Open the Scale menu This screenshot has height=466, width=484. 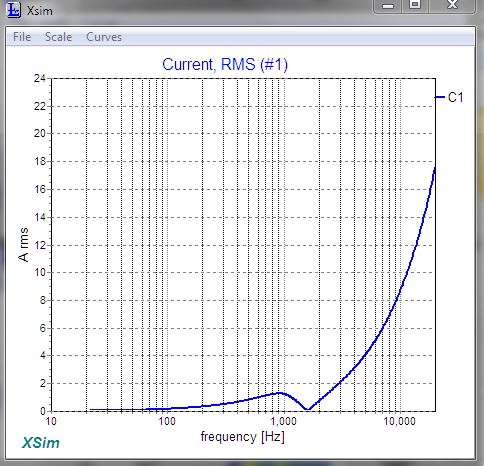pyautogui.click(x=58, y=37)
